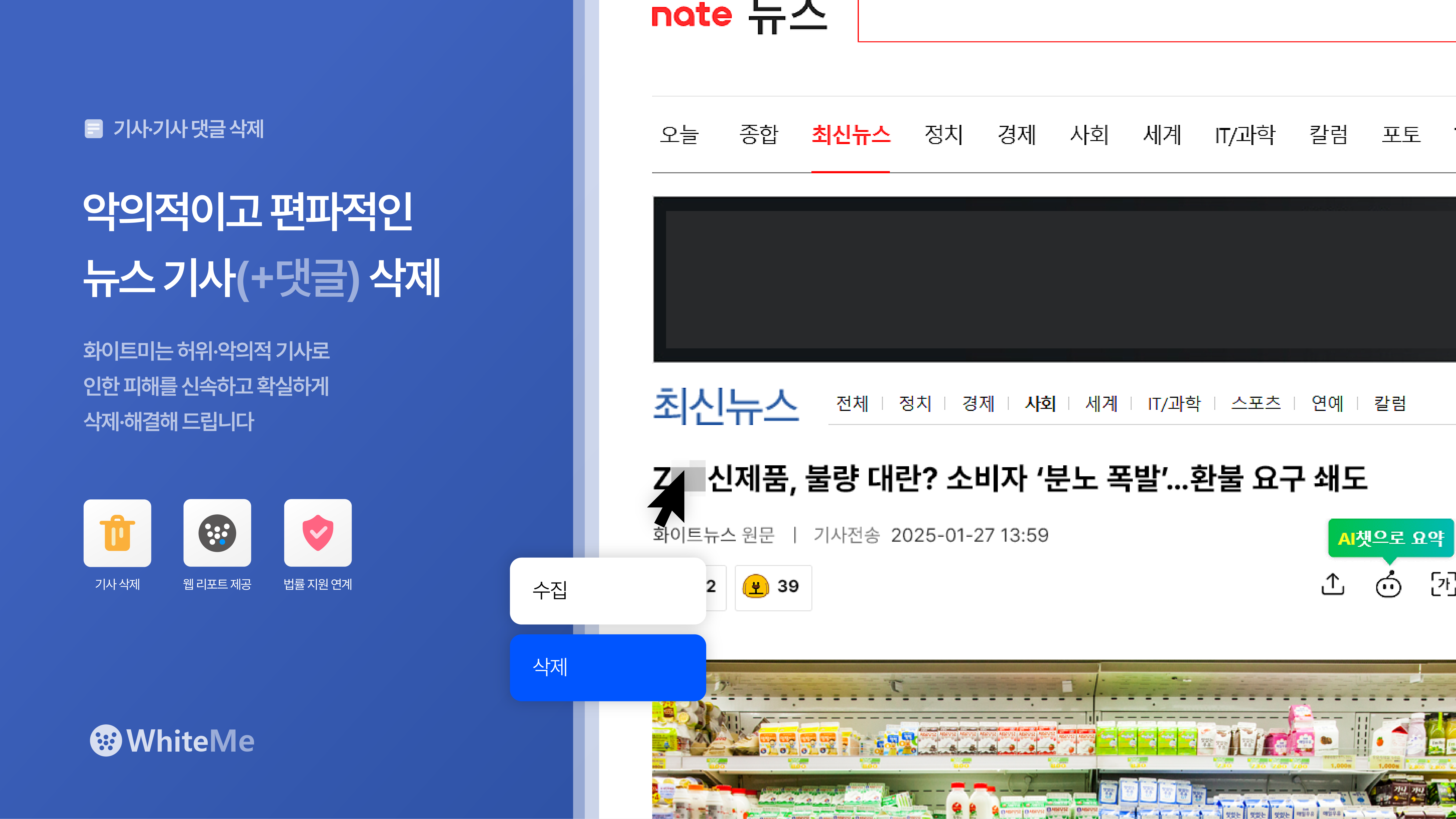
Task: Click the 기사·기사 댓글 삭제 label
Action: click(189, 129)
